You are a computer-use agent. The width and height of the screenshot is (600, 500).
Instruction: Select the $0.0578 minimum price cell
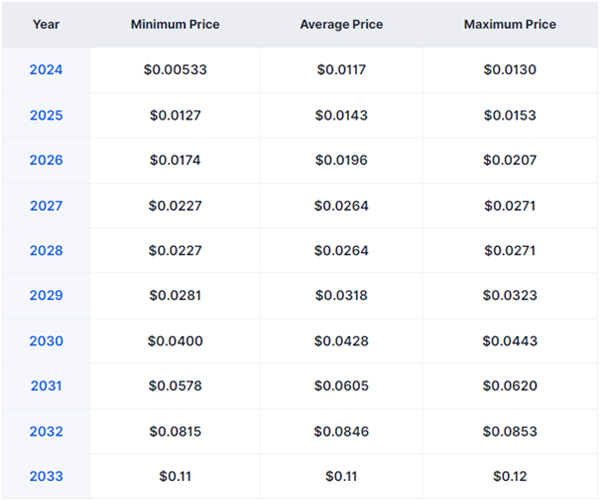click(175, 386)
